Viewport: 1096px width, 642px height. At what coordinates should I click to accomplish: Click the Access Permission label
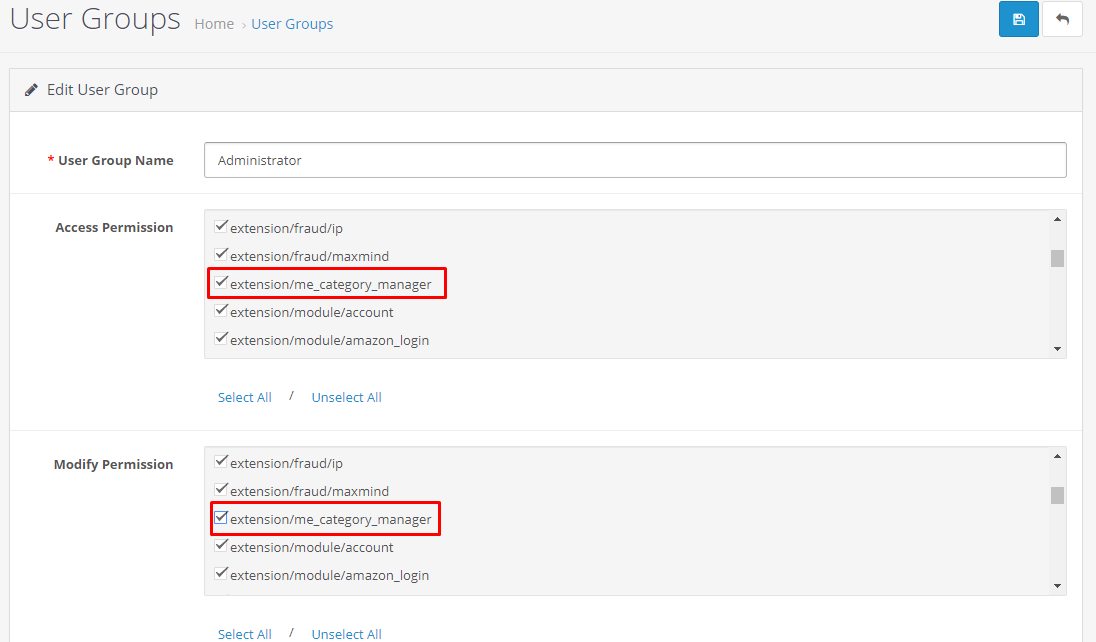pyautogui.click(x=114, y=227)
